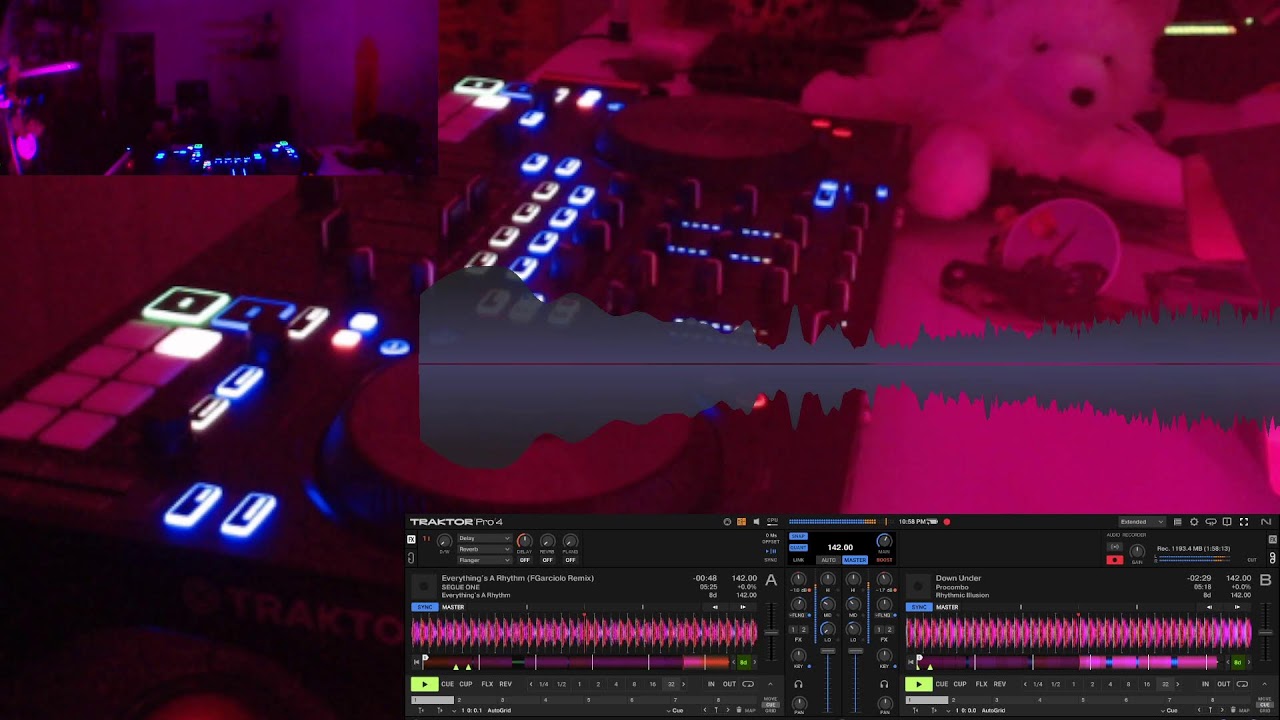This screenshot has width=1280, height=720.
Task: Jump to track start on Deck B stripe
Action: (911, 662)
